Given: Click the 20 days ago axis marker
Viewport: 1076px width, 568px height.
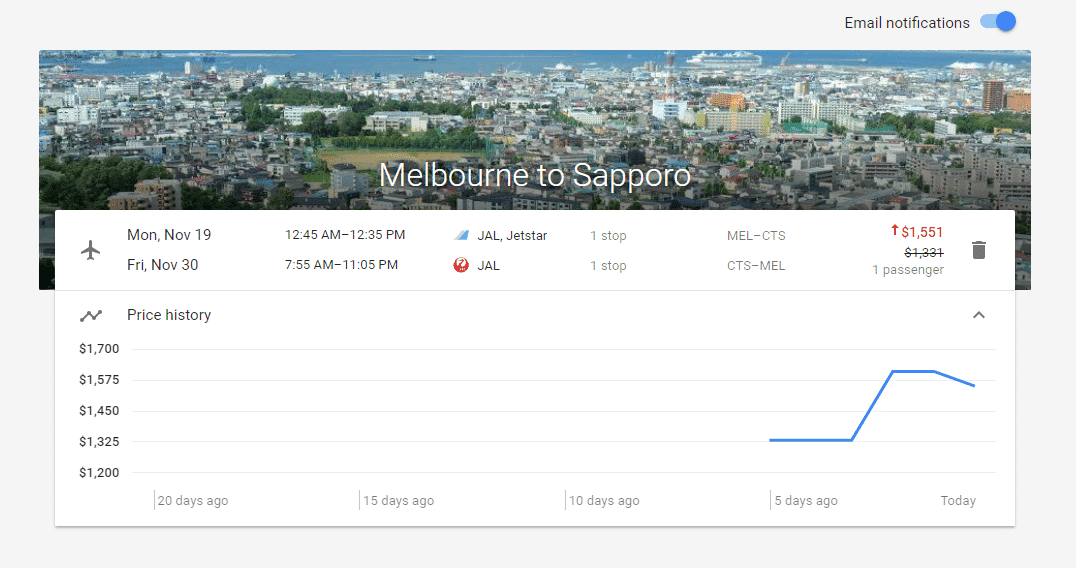Looking at the screenshot, I should click(x=193, y=501).
